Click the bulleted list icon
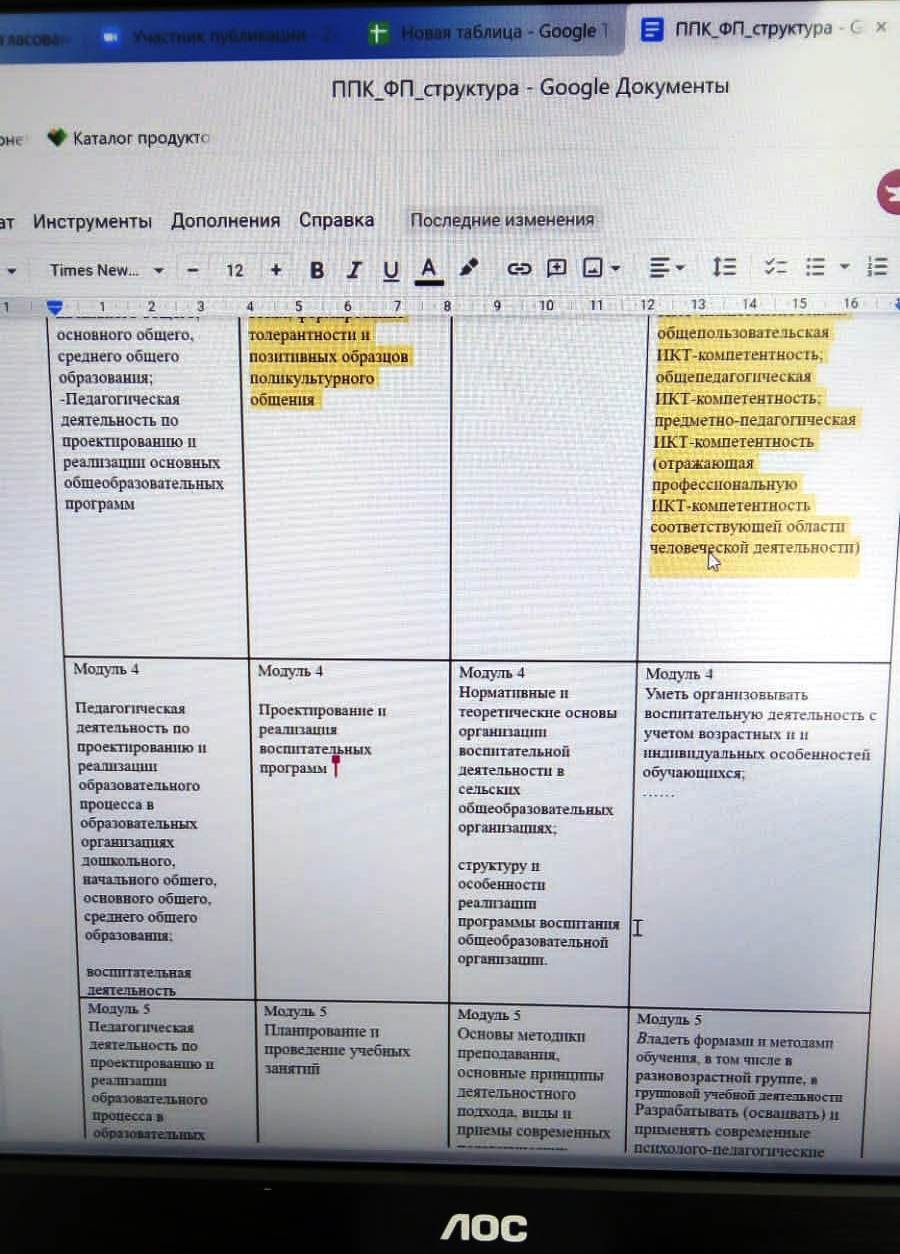Image resolution: width=900 pixels, height=1254 pixels. pos(816,267)
